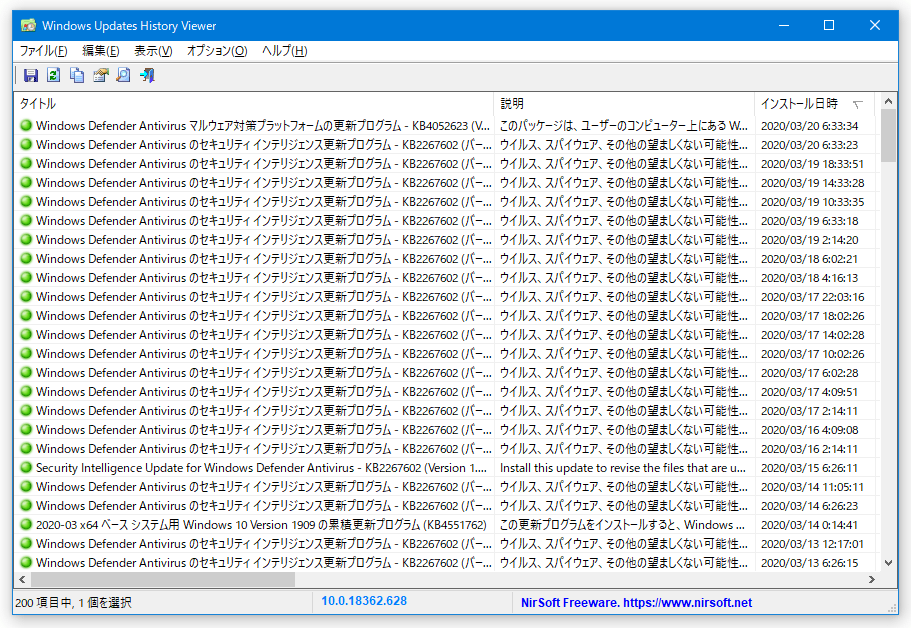The image size is (911, 628).
Task: Click green icon of the 2020/03/19 18:33:51 row
Action: point(26,163)
